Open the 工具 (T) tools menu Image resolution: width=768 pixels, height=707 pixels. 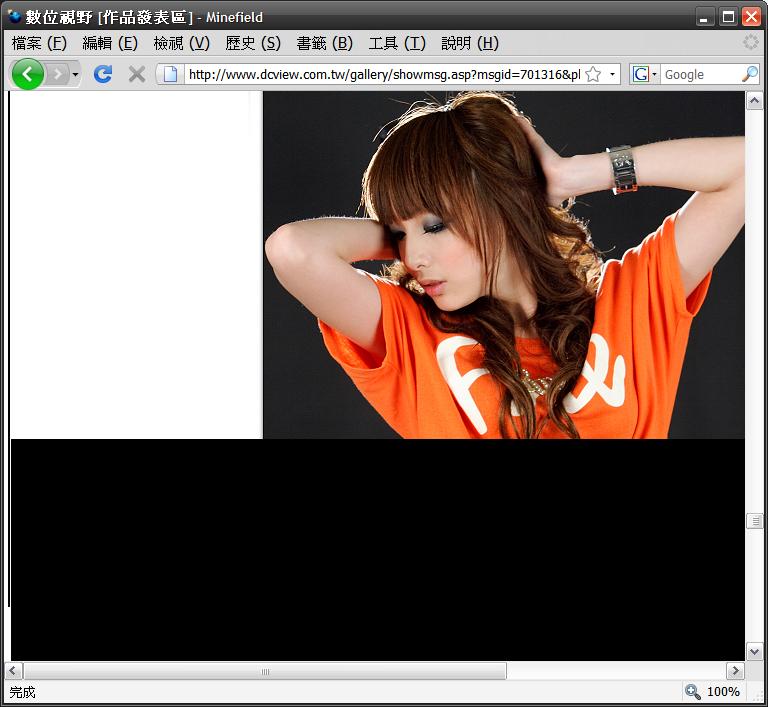(397, 43)
